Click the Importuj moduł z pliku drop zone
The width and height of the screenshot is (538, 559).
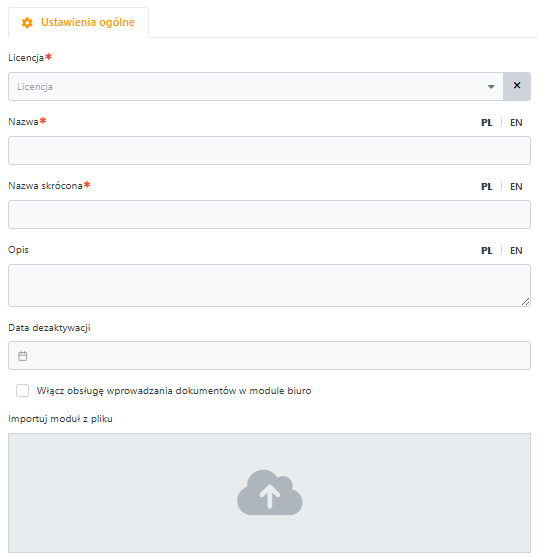[270, 493]
